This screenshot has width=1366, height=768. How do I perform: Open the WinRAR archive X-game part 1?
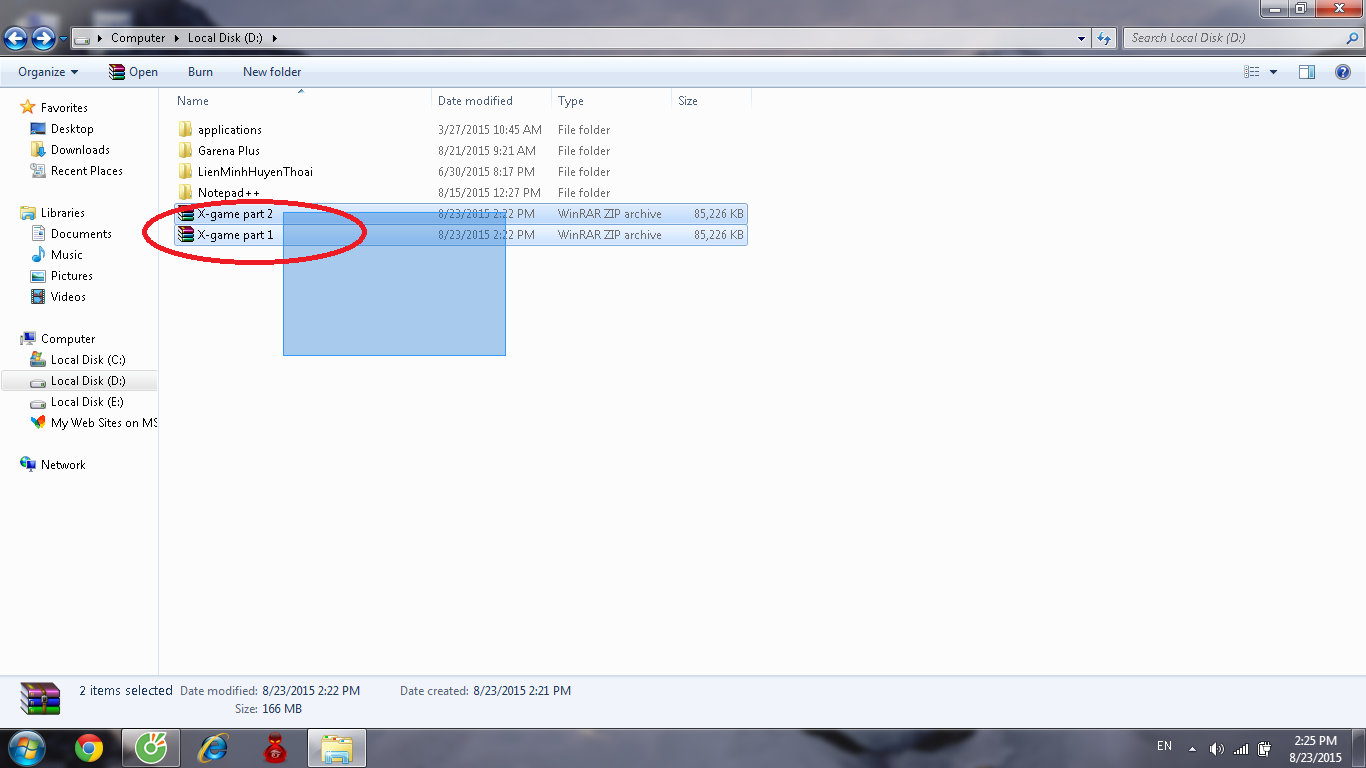(236, 235)
